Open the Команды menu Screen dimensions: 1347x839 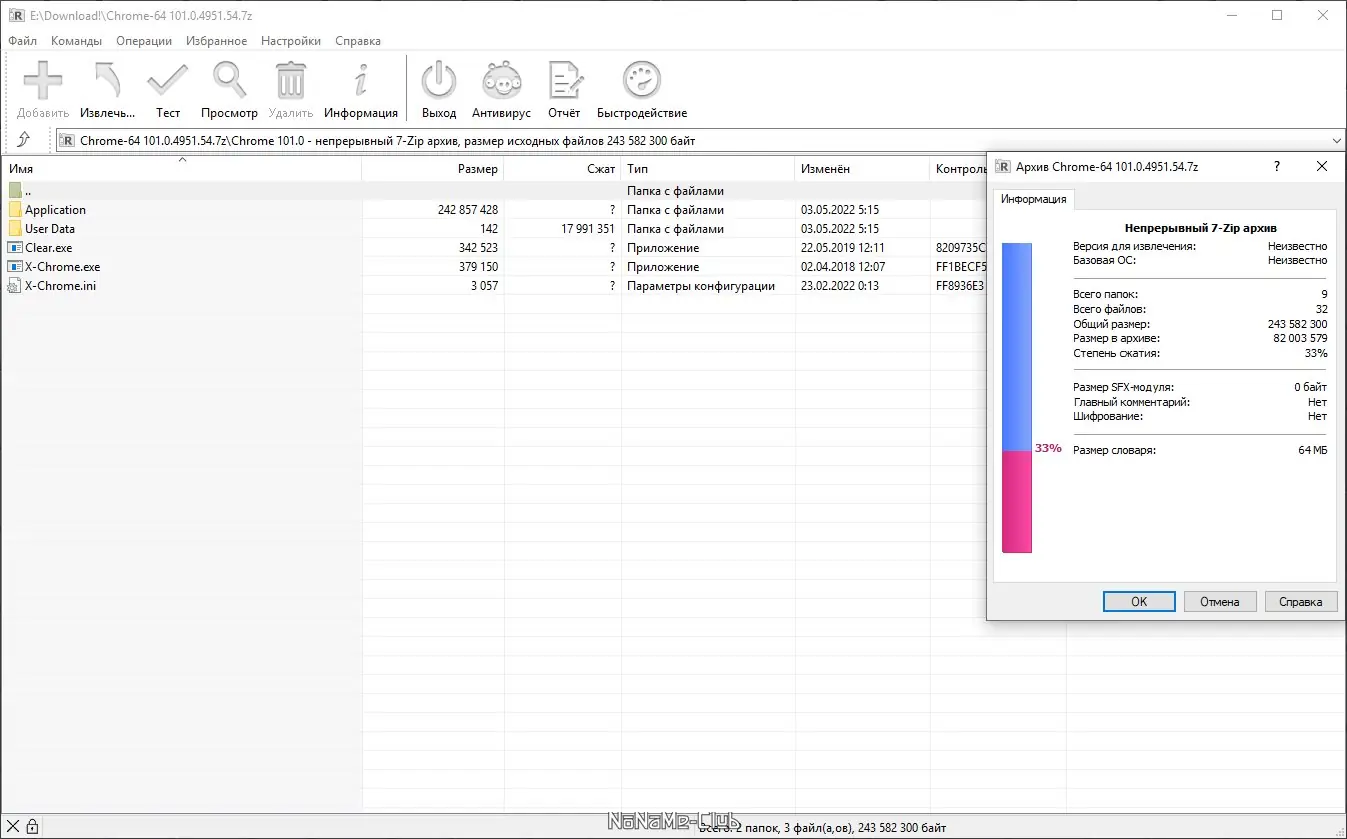point(76,41)
